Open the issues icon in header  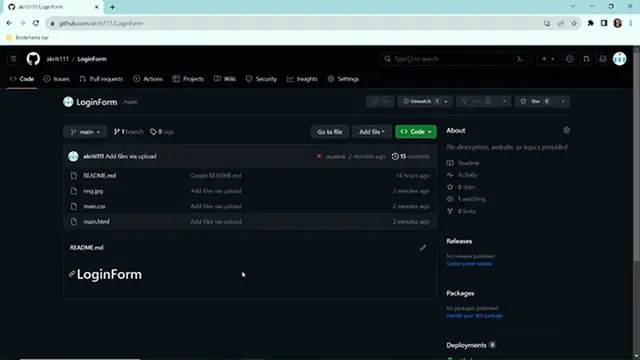tap(569, 59)
